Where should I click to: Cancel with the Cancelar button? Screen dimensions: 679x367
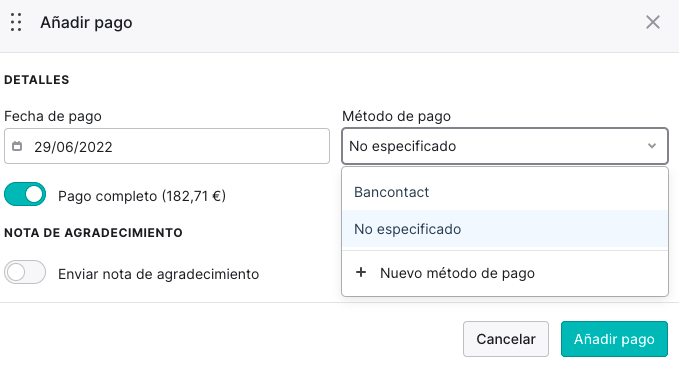click(506, 339)
